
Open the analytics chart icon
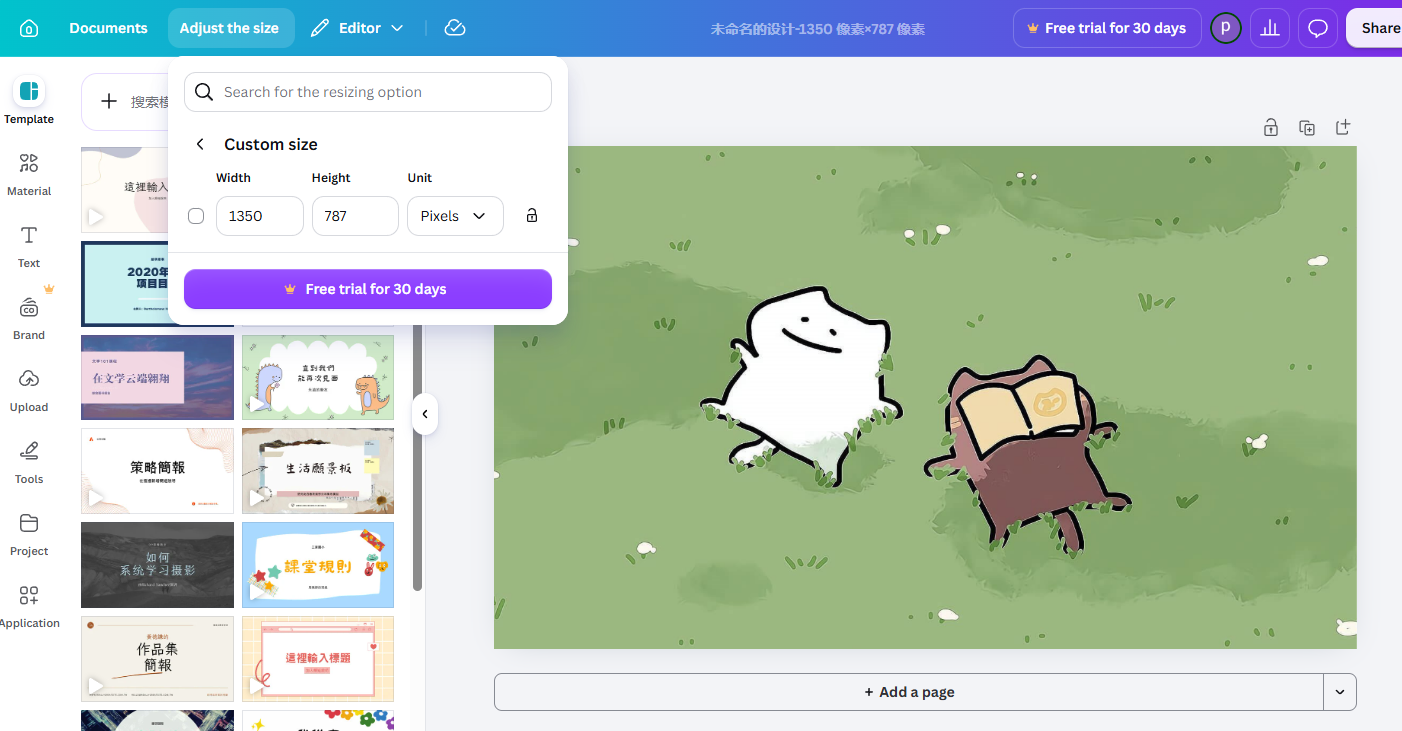point(1270,28)
